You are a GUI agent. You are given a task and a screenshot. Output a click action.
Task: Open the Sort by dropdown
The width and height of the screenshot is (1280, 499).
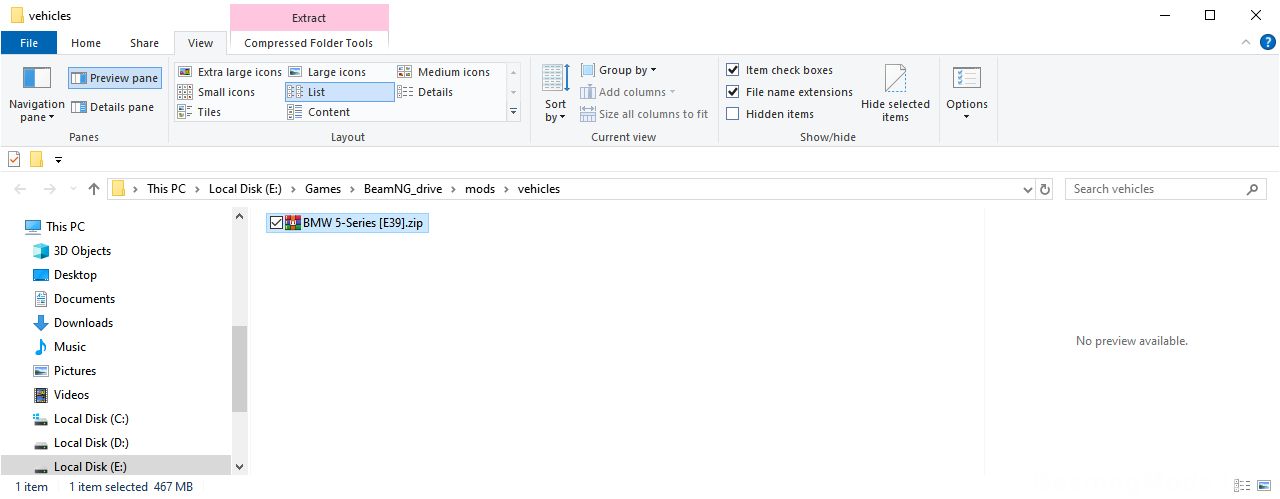point(555,93)
